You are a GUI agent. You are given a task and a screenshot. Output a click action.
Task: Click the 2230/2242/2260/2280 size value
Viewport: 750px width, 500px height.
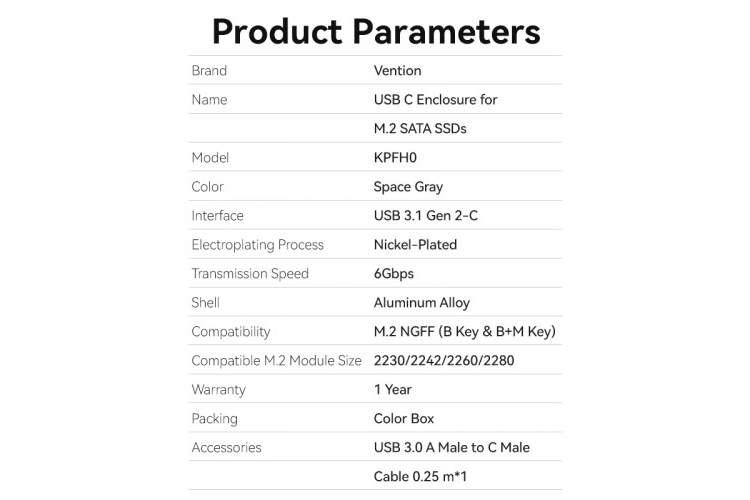coord(444,361)
